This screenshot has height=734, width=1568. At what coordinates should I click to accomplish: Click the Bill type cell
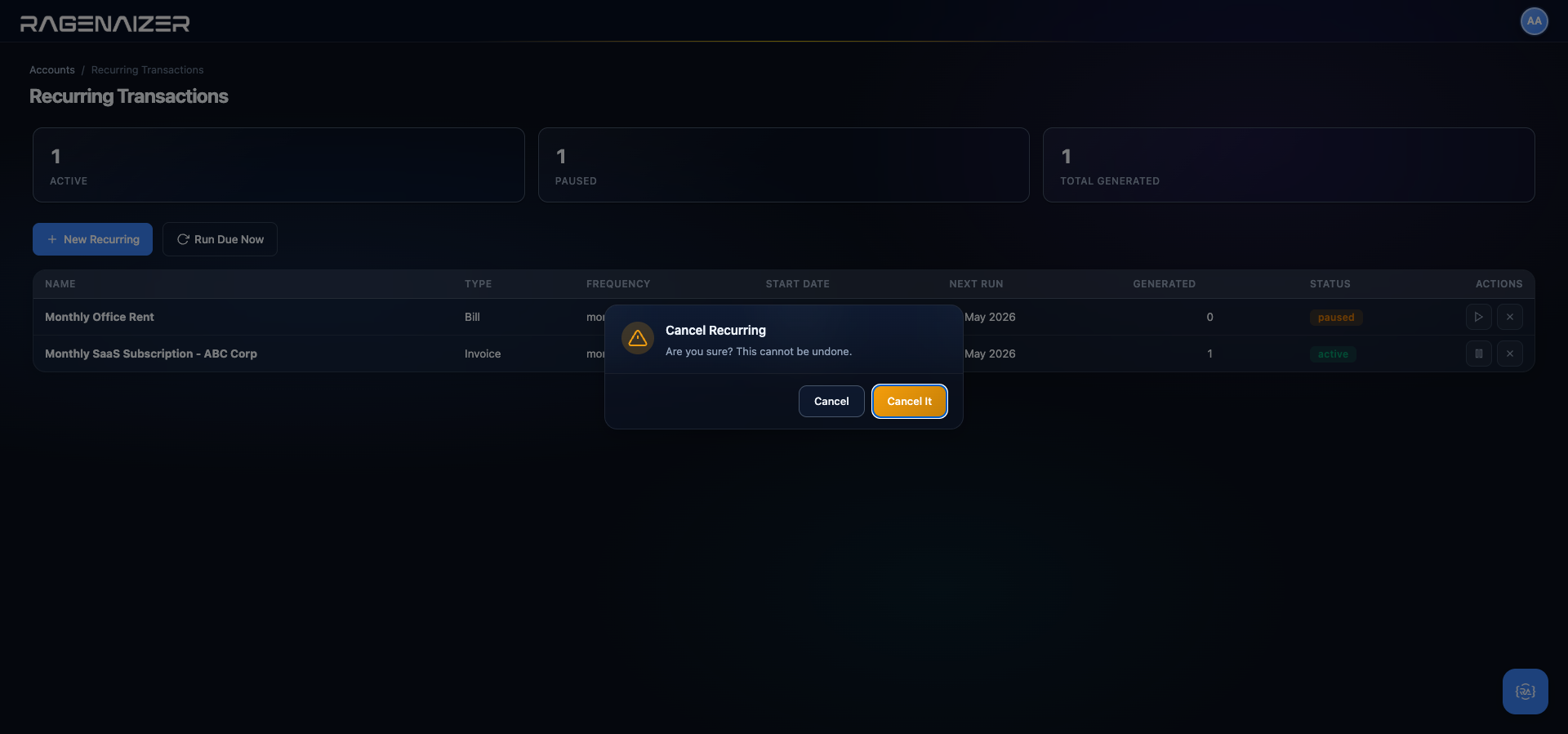[472, 317]
